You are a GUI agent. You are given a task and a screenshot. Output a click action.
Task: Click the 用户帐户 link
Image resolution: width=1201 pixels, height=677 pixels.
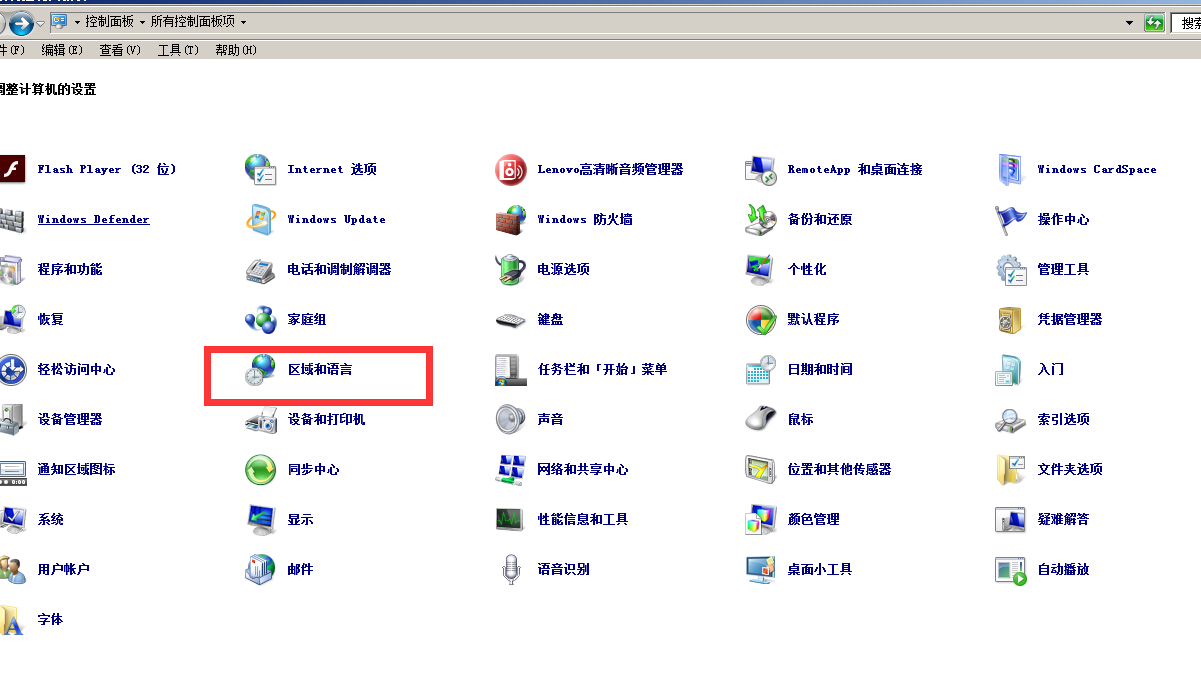coord(64,570)
